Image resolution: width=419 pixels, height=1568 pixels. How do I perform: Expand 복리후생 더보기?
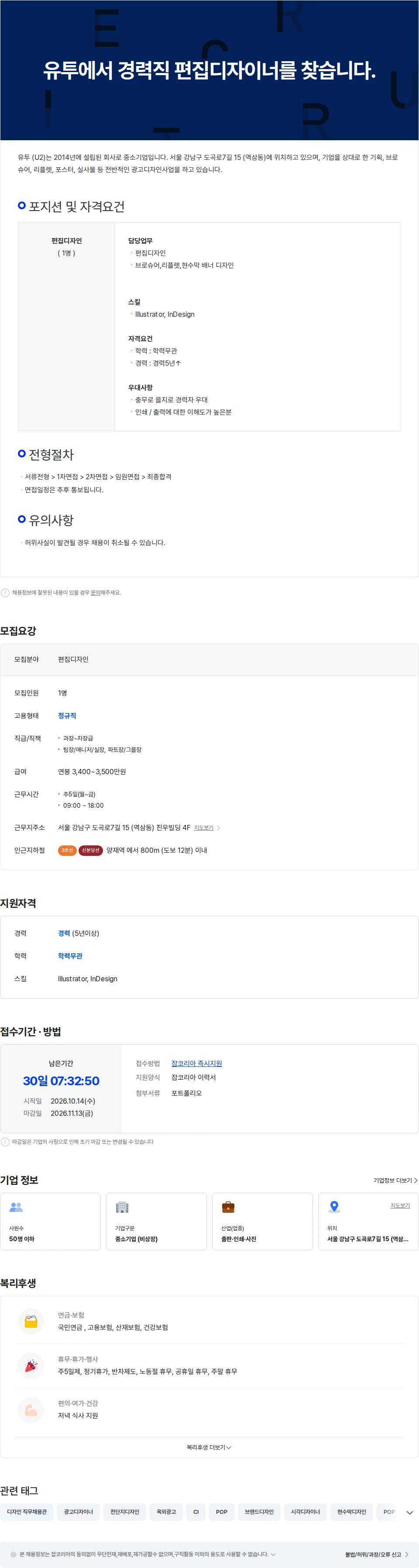tap(209, 1447)
